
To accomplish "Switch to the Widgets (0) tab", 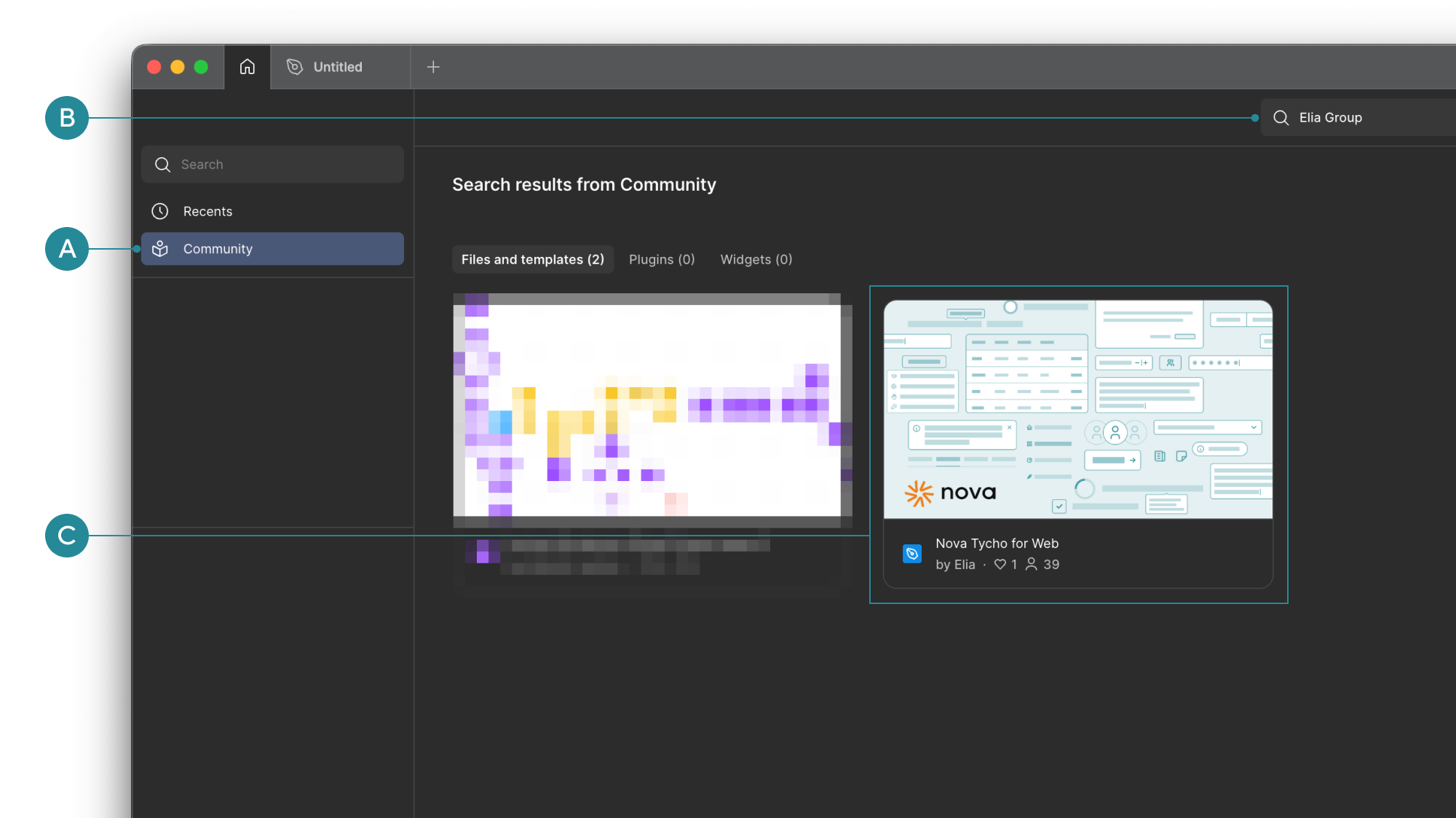I will tap(756, 260).
